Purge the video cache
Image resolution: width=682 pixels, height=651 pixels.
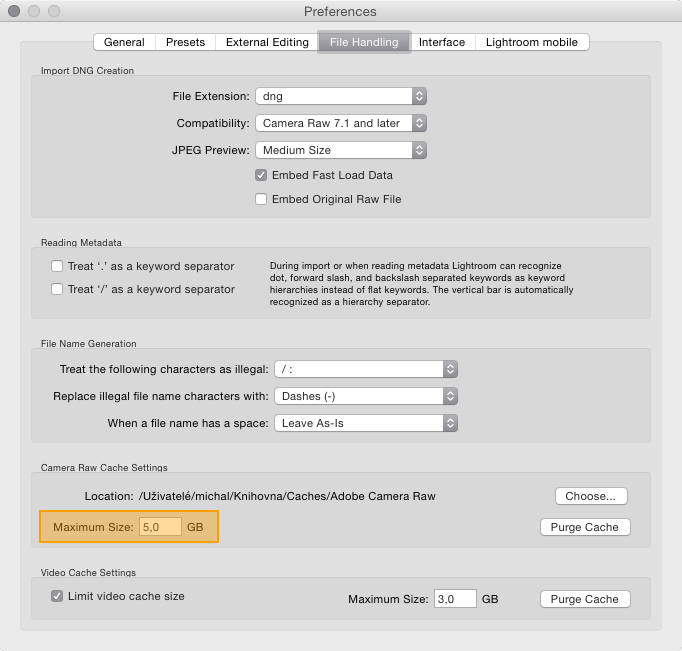[585, 599]
